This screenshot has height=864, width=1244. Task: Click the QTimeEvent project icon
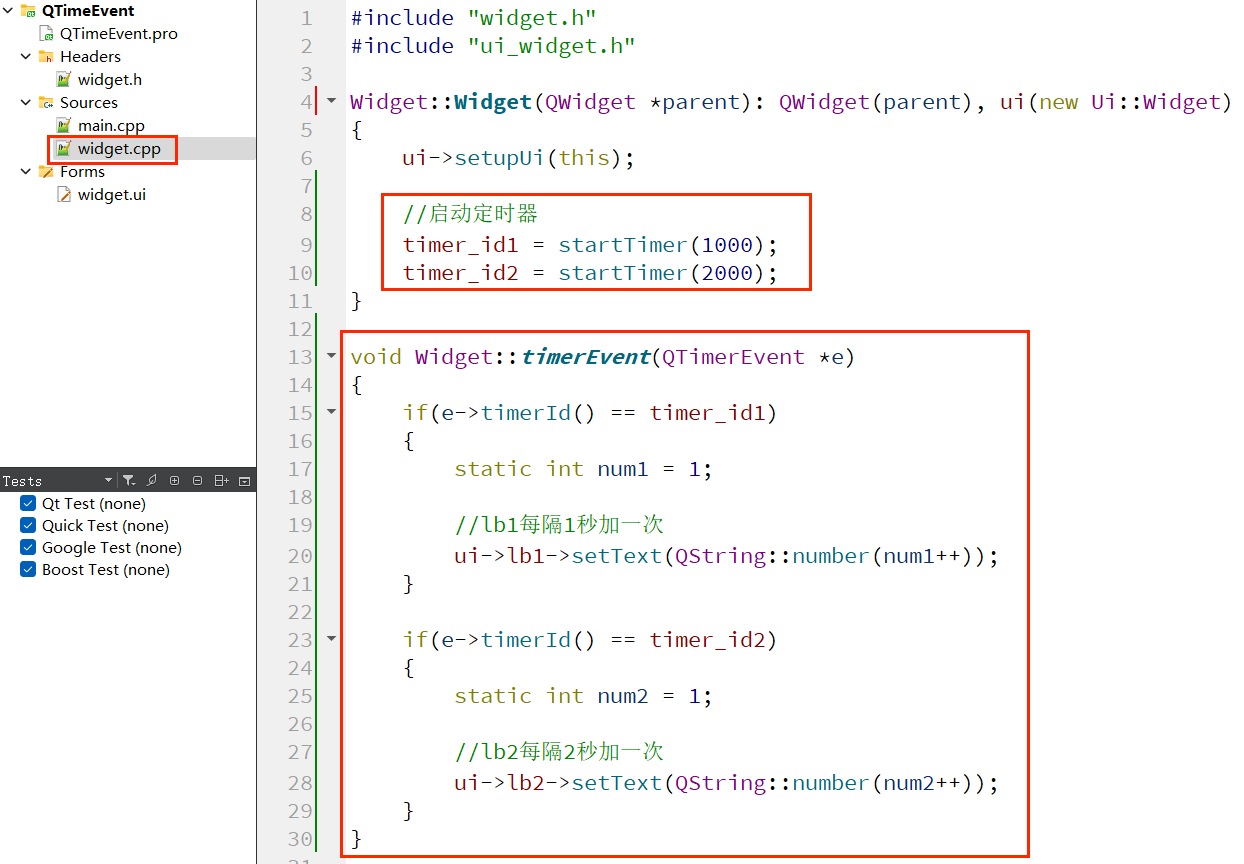28,11
